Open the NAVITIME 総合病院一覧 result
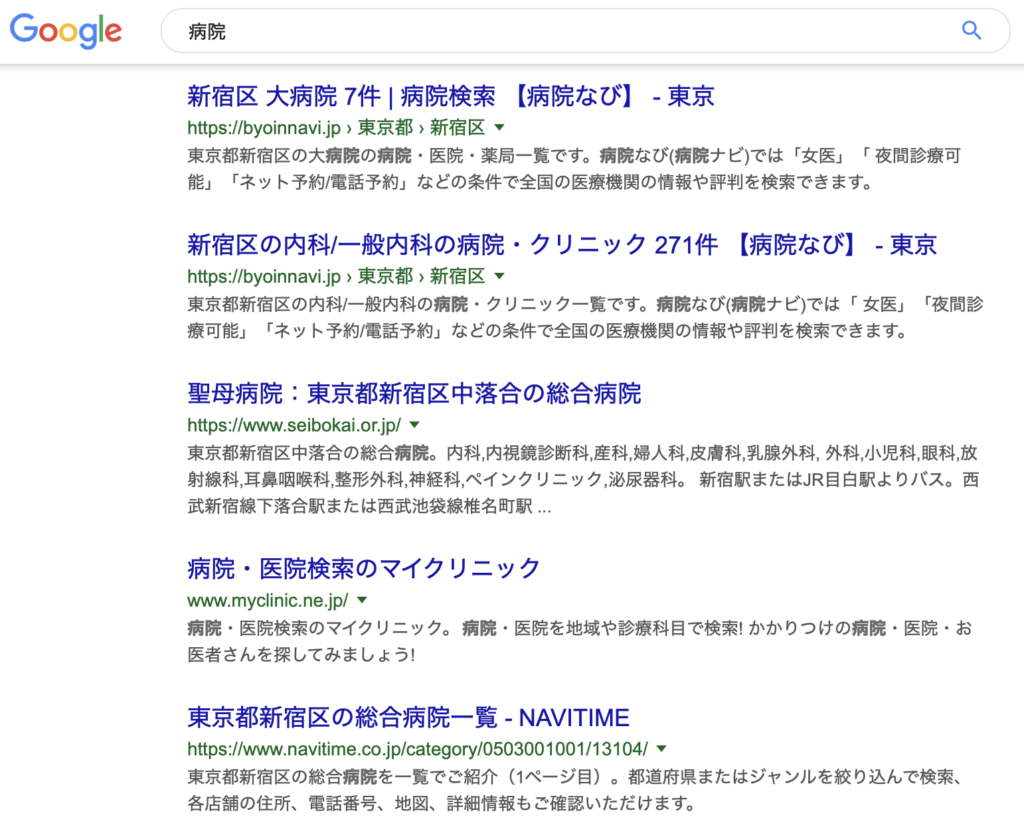Image resolution: width=1024 pixels, height=839 pixels. [x=408, y=717]
